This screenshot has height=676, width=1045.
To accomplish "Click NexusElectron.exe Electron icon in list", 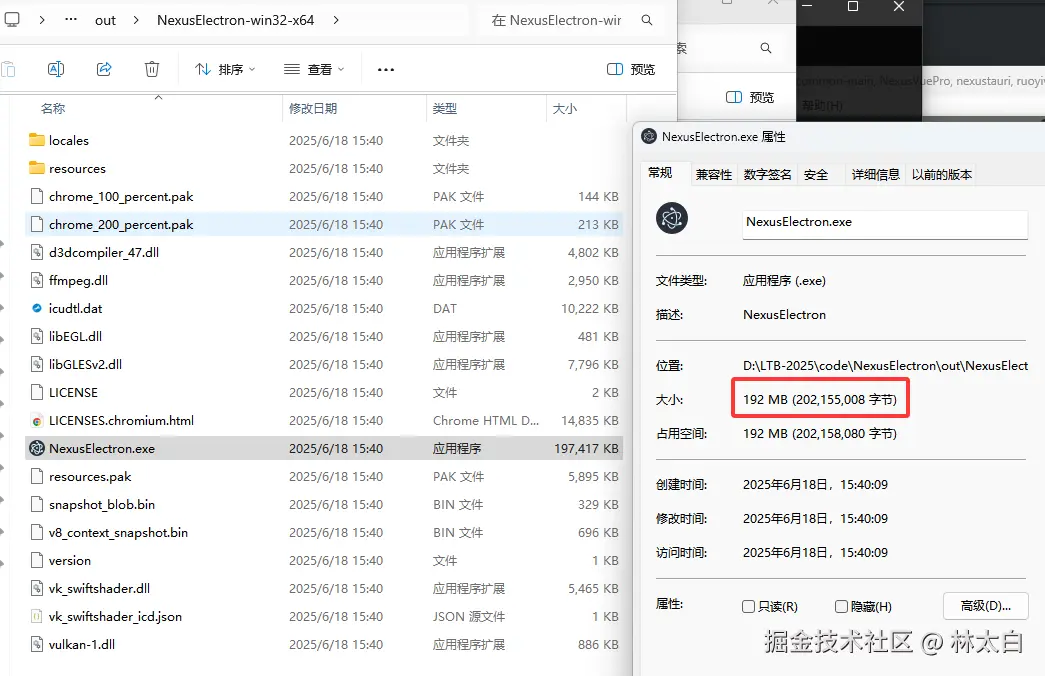I will pos(37,448).
